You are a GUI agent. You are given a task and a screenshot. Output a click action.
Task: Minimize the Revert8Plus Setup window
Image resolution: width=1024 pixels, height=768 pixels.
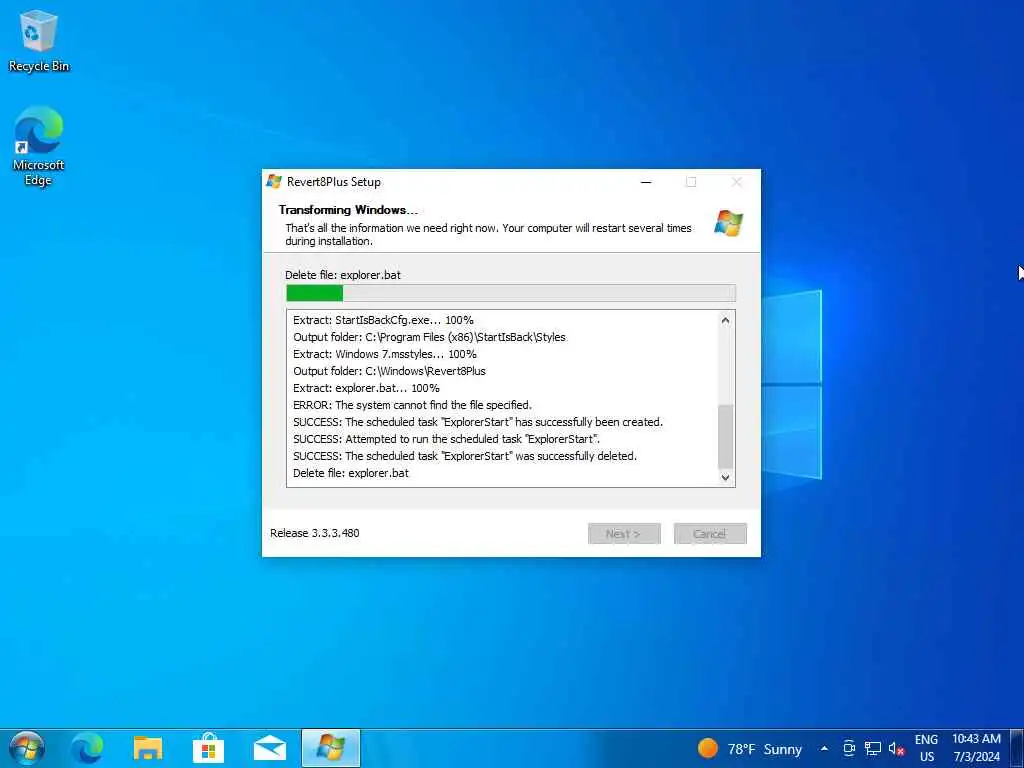pos(646,182)
